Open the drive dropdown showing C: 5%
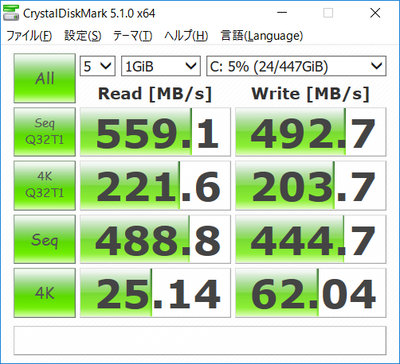 [296, 66]
